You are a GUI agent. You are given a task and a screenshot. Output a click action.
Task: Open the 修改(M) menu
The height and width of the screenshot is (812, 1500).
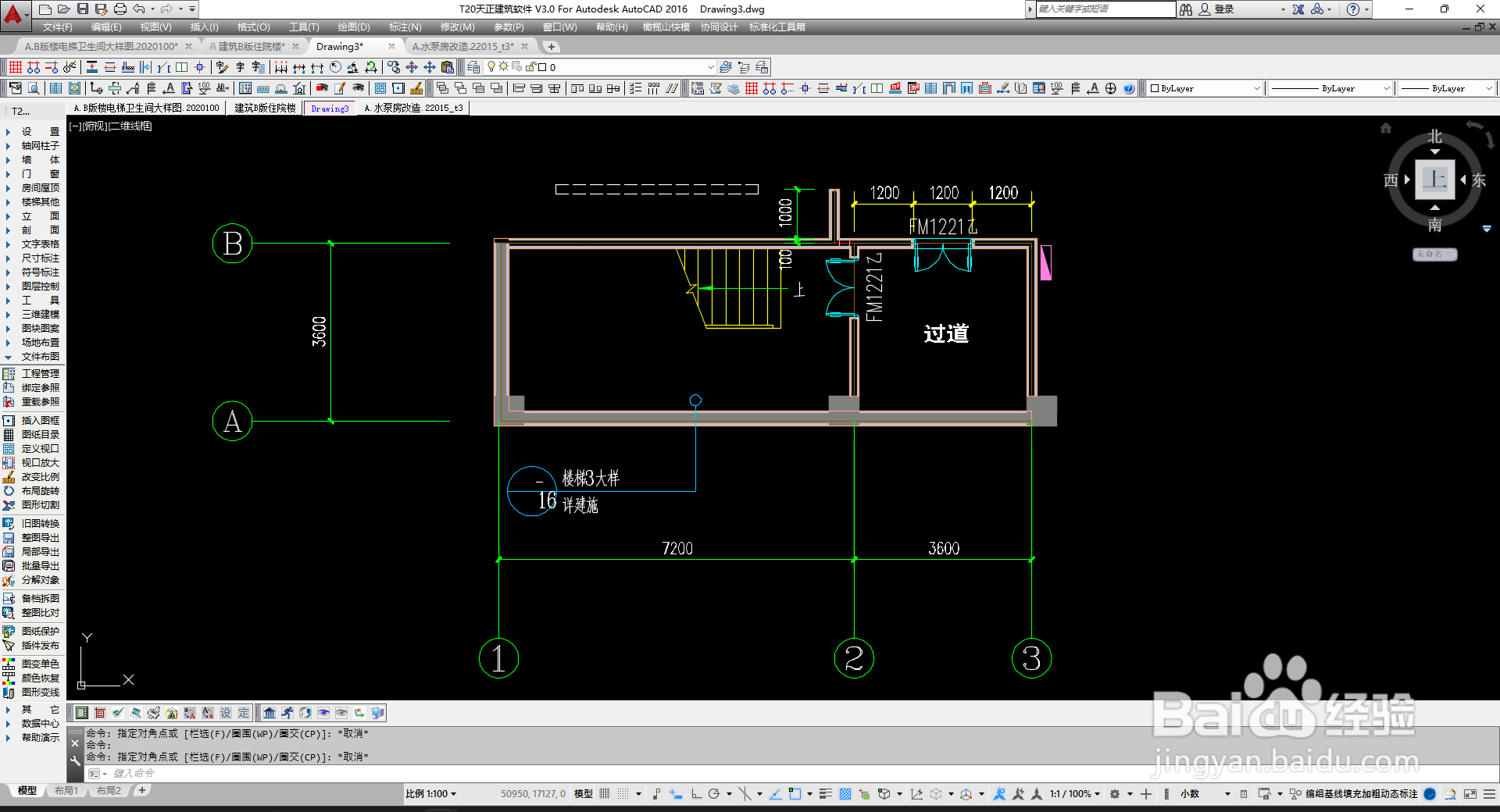point(457,27)
